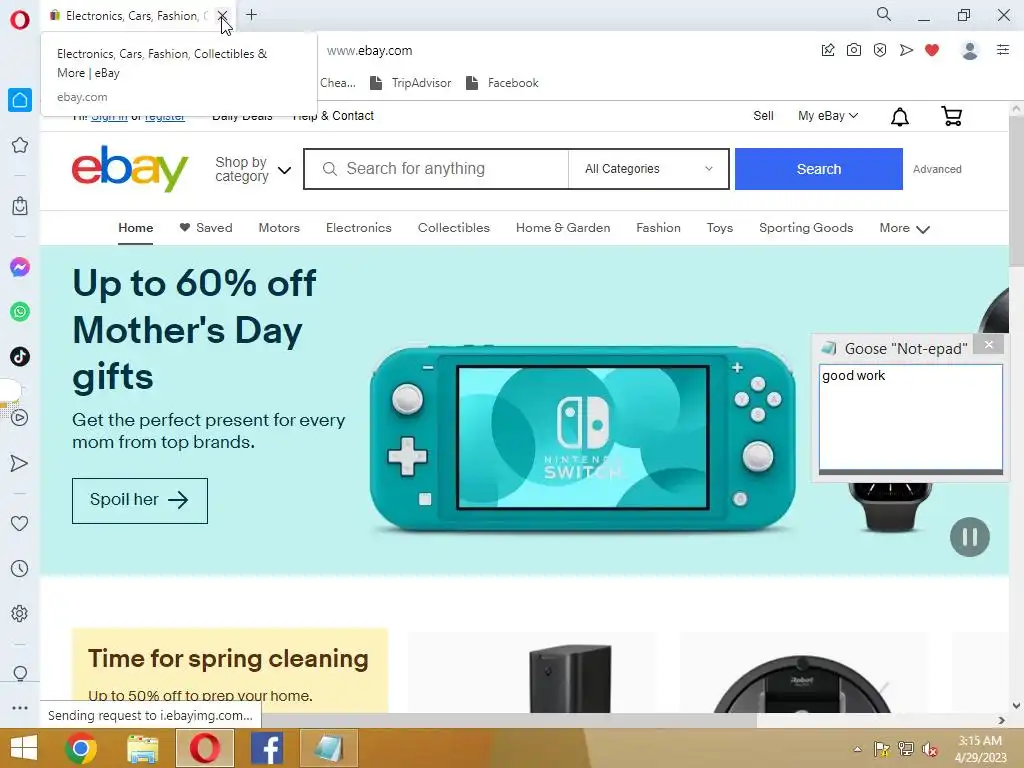Take a snapshot with camera icon
The width and height of the screenshot is (1024, 768).
854,50
